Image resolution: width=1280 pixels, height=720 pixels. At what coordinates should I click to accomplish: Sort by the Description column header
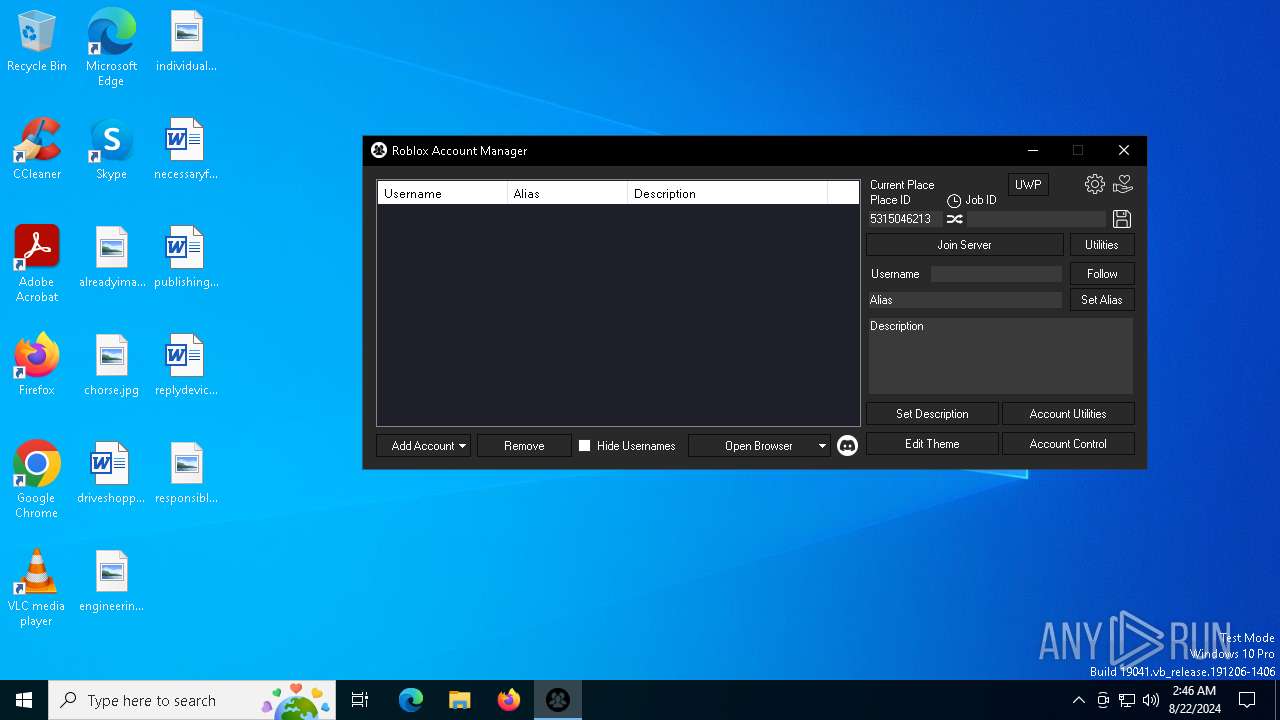(x=727, y=193)
